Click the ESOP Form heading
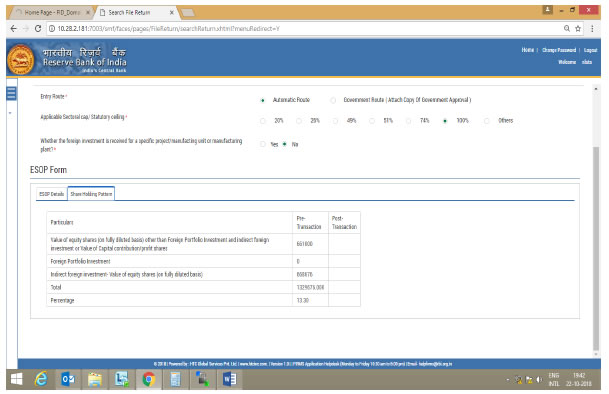Viewport: 609px width, 394px height. 49,170
